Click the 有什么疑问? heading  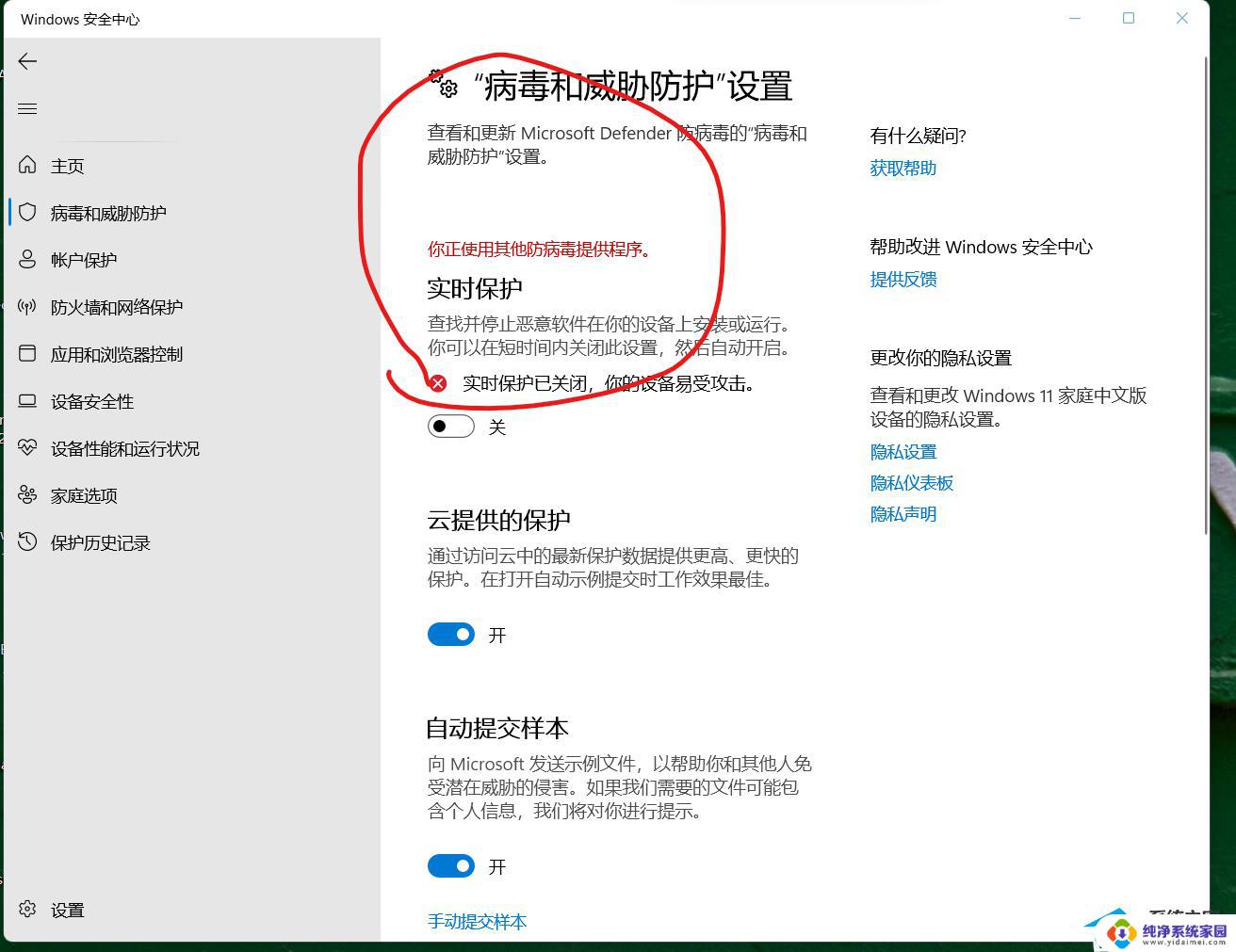point(919,136)
